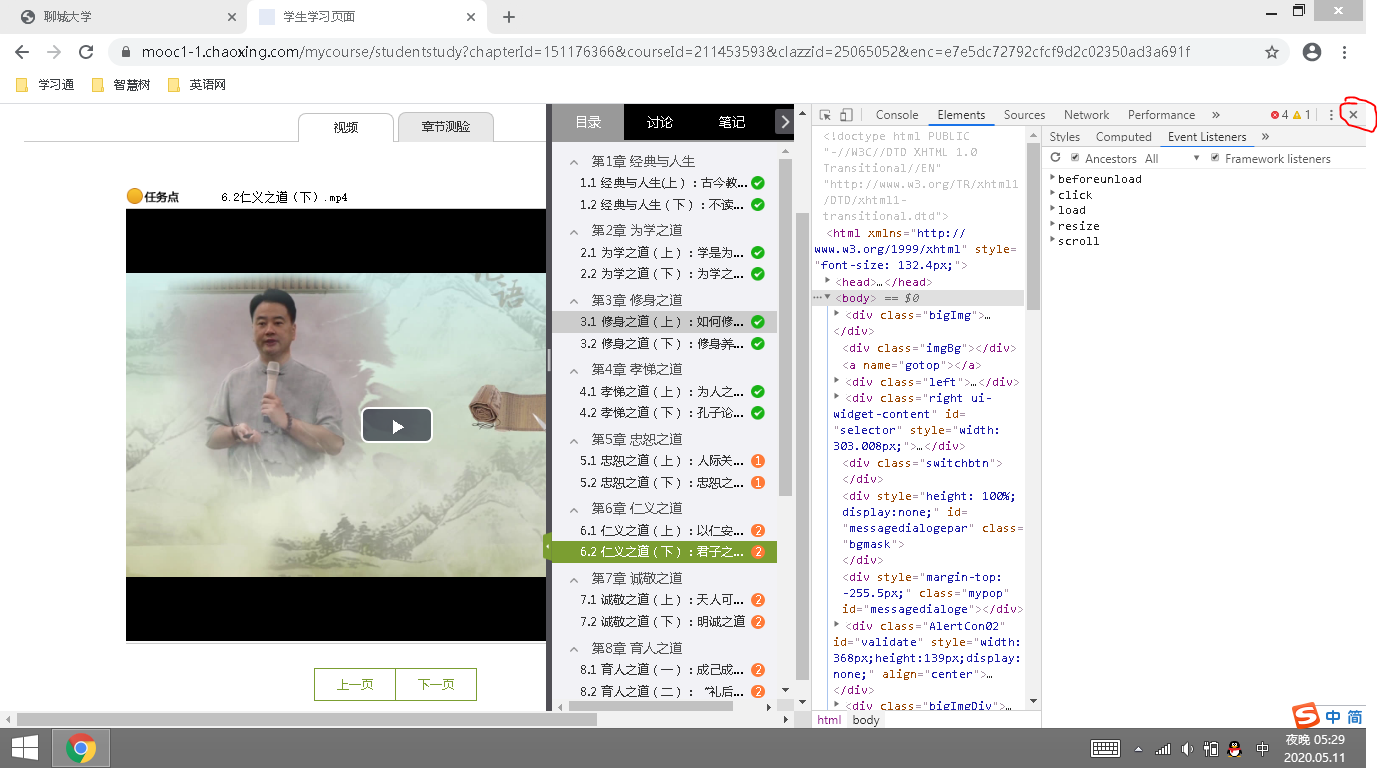
Task: Click the yellow warning count indicator
Action: coord(1301,115)
